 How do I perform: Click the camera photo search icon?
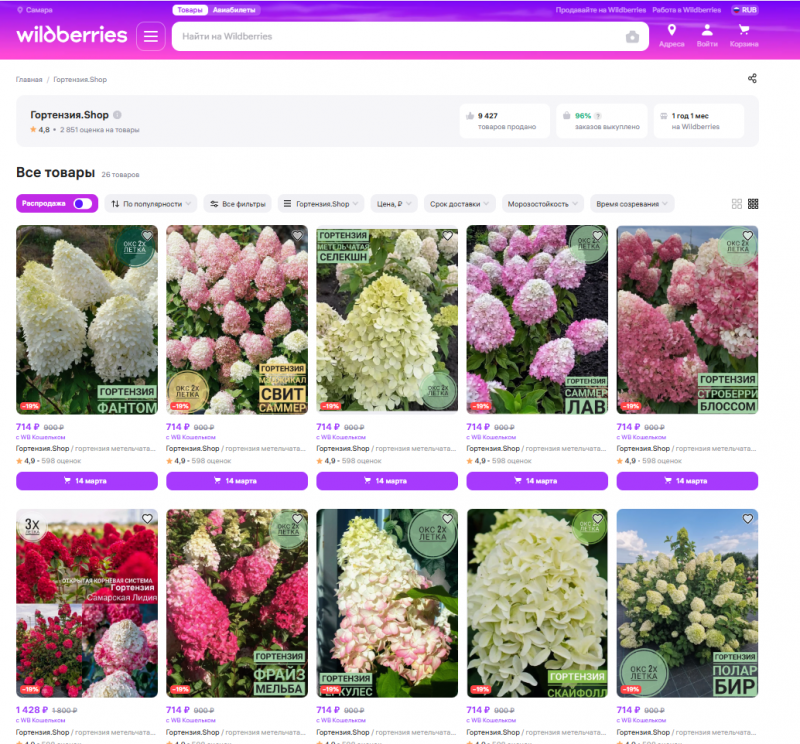[x=632, y=36]
